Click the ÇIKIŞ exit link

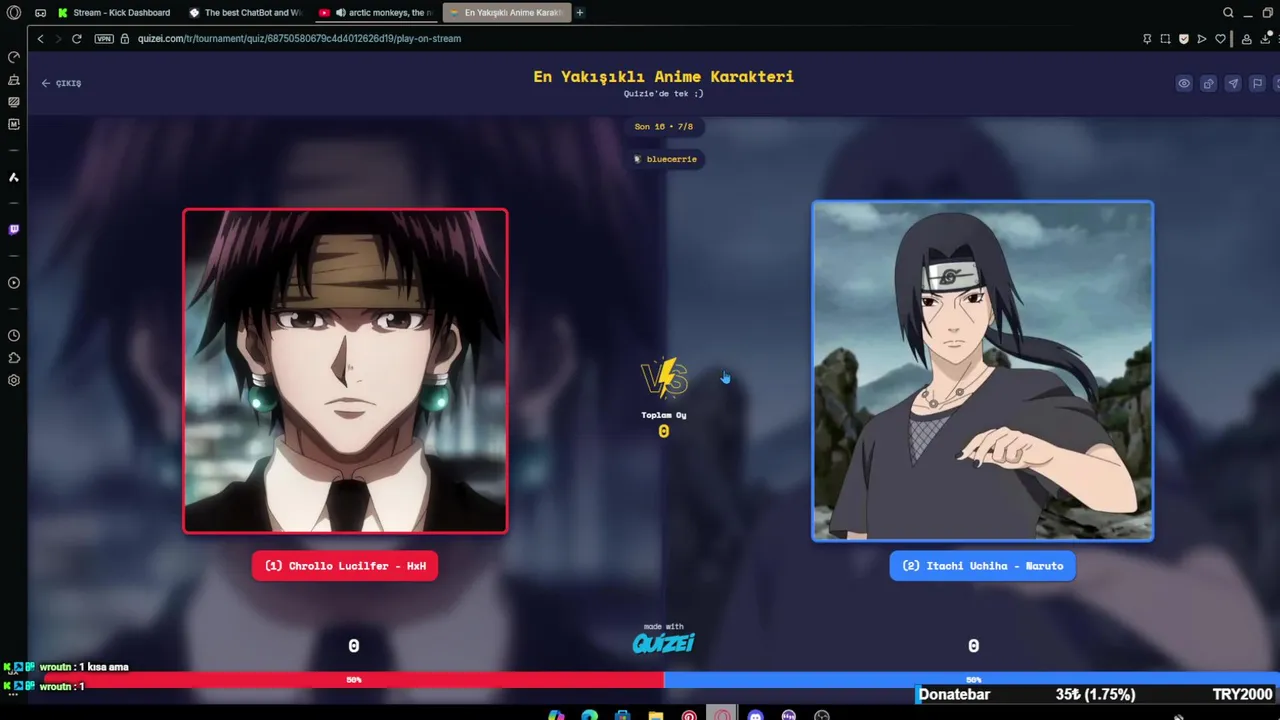click(62, 83)
